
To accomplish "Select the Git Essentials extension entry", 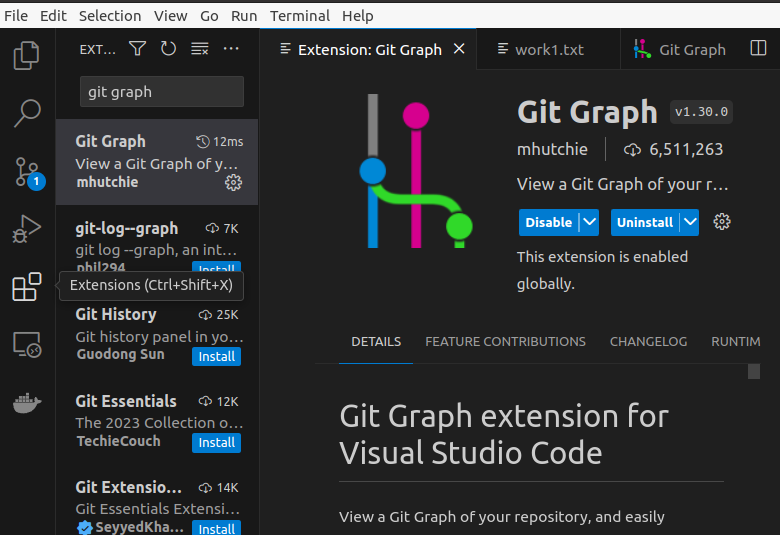I will pos(157,421).
